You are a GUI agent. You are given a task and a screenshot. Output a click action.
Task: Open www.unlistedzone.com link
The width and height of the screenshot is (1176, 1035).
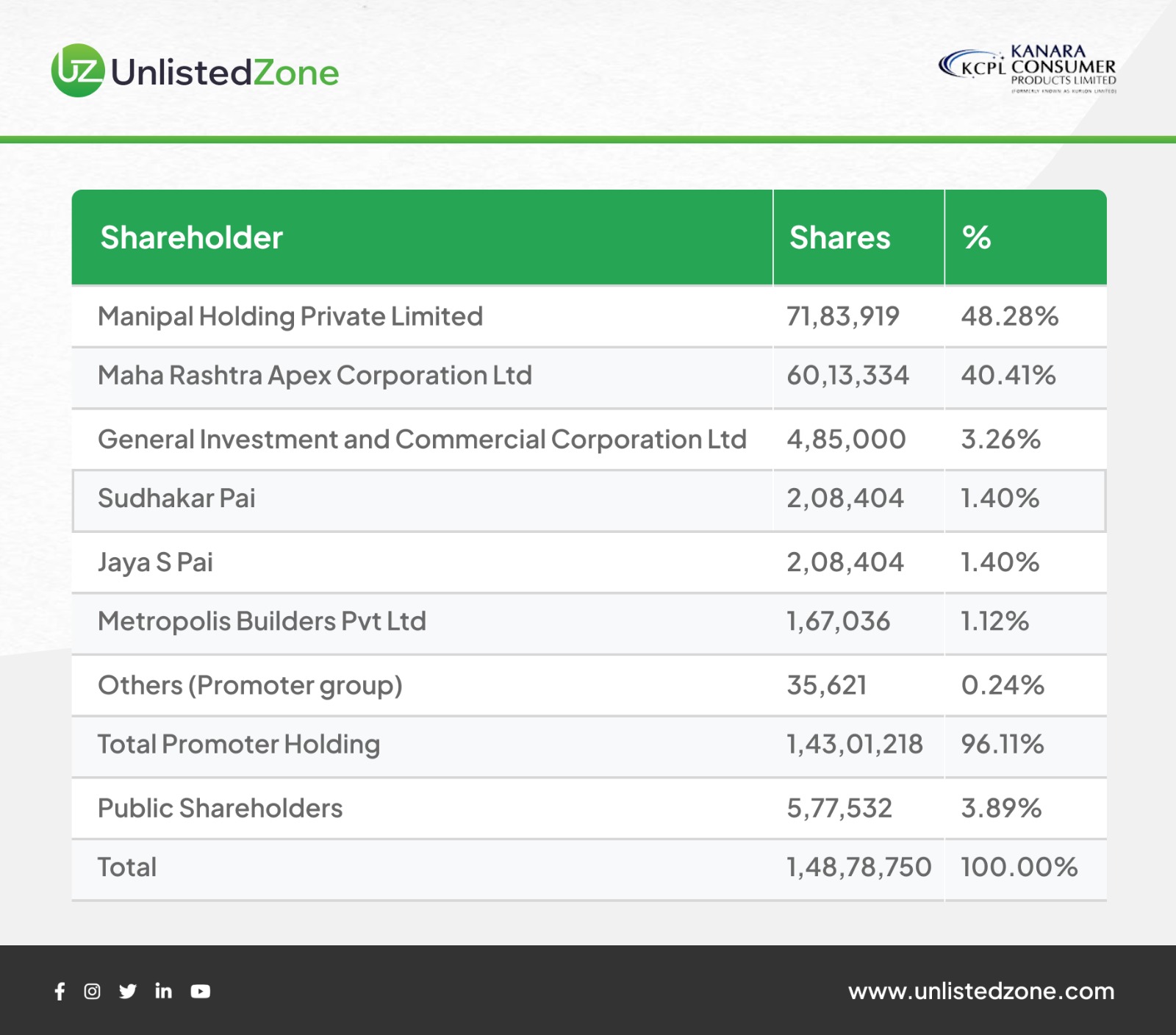(x=980, y=992)
